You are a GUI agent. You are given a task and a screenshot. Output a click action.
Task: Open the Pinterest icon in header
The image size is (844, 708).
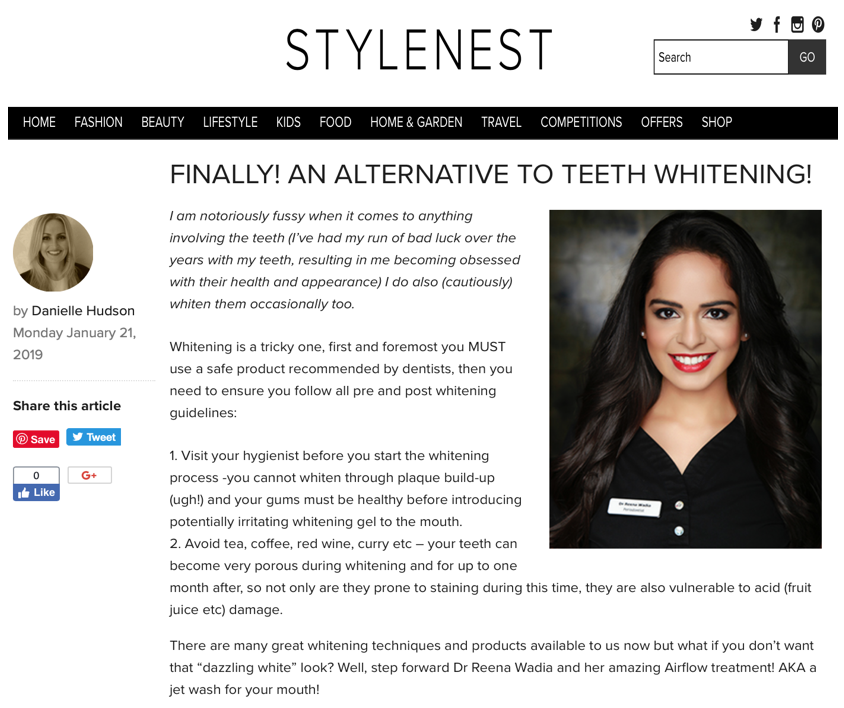pyautogui.click(x=818, y=24)
